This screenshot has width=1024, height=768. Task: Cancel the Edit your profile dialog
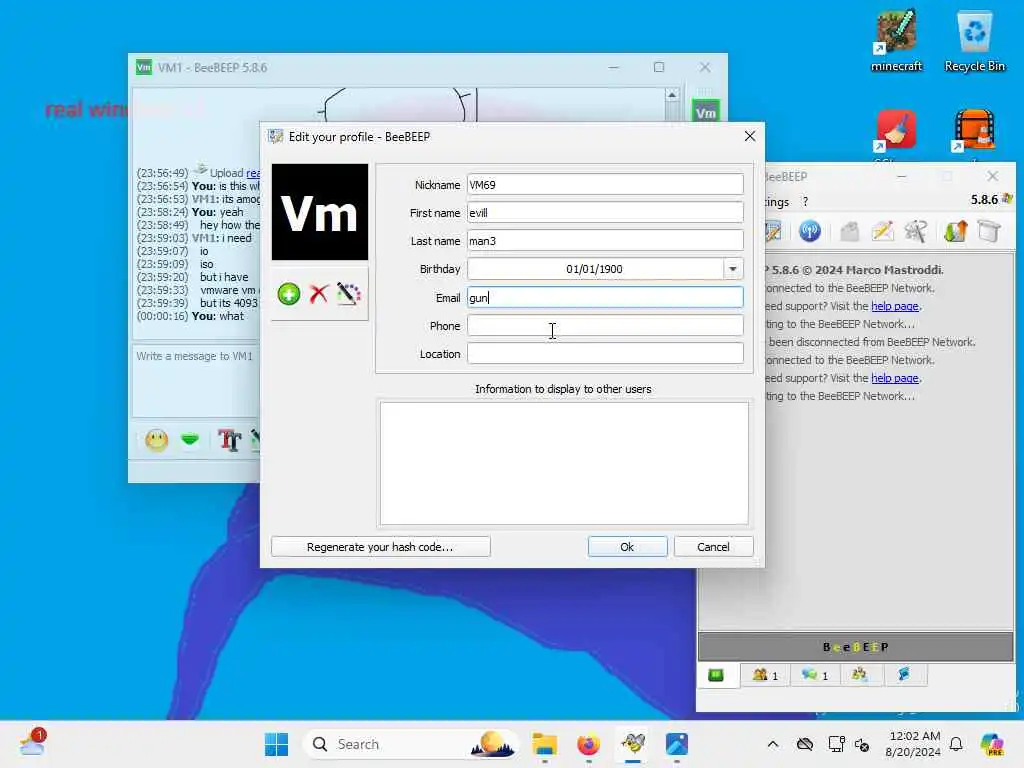(713, 547)
